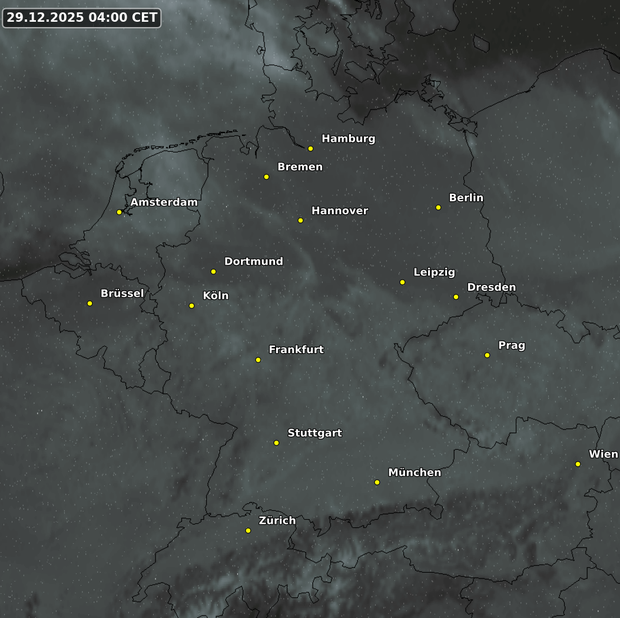Select the Hannover yellow marker dot

[300, 220]
